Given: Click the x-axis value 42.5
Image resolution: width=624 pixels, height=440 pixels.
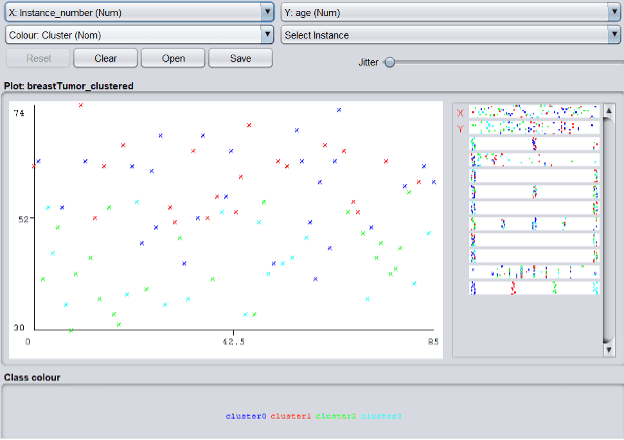Looking at the screenshot, I should pyautogui.click(x=234, y=342).
